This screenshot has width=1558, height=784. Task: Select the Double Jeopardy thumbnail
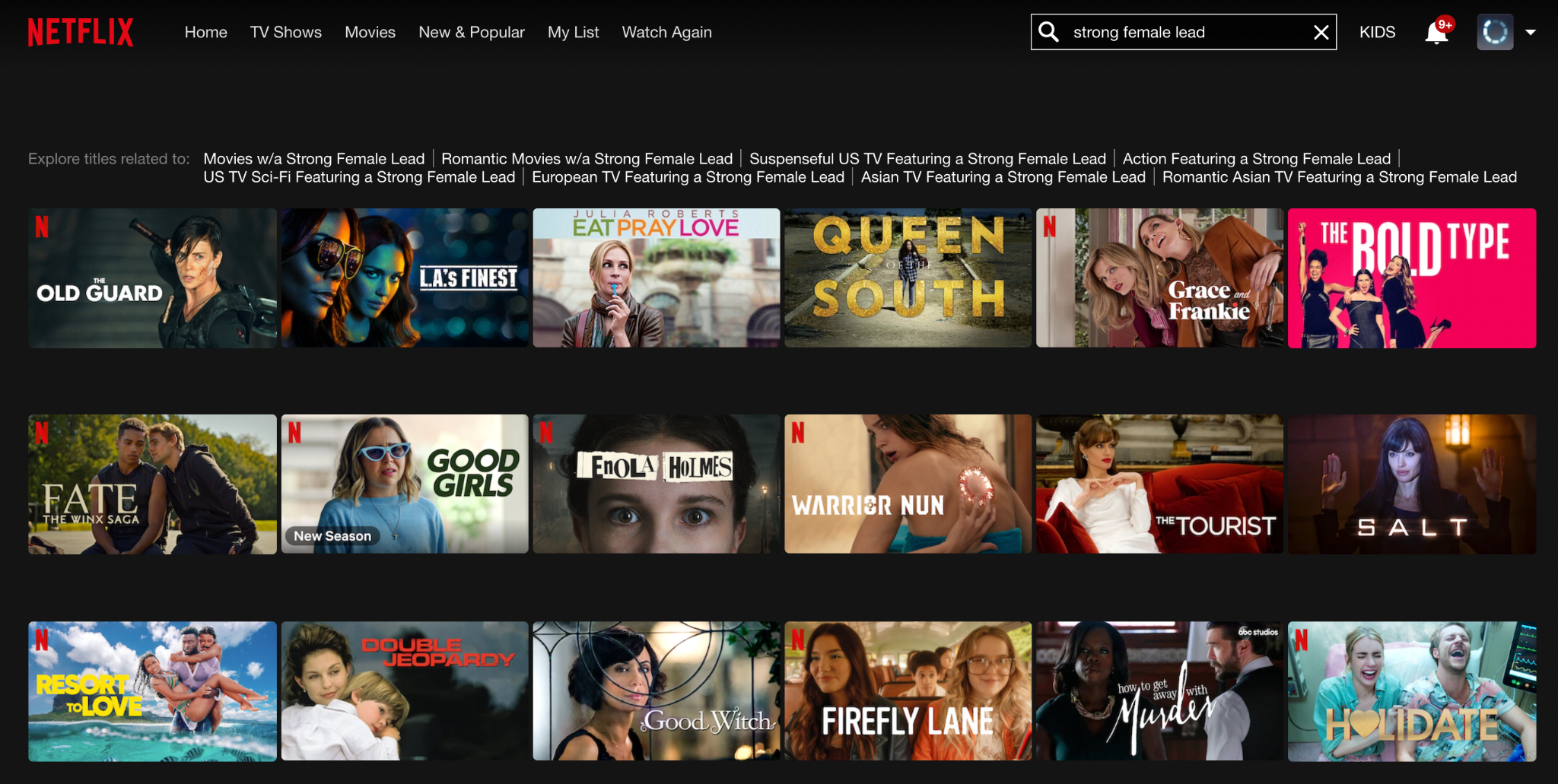point(405,691)
